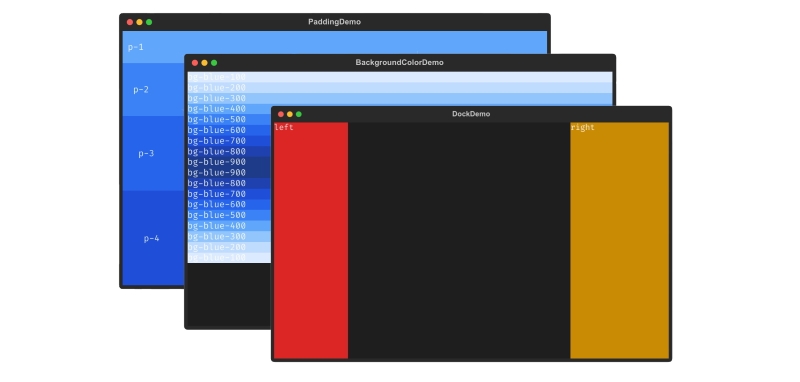This screenshot has height=382, width=800.
Task: Click the amber right docked panel in DockDemo
Action: click(619, 240)
